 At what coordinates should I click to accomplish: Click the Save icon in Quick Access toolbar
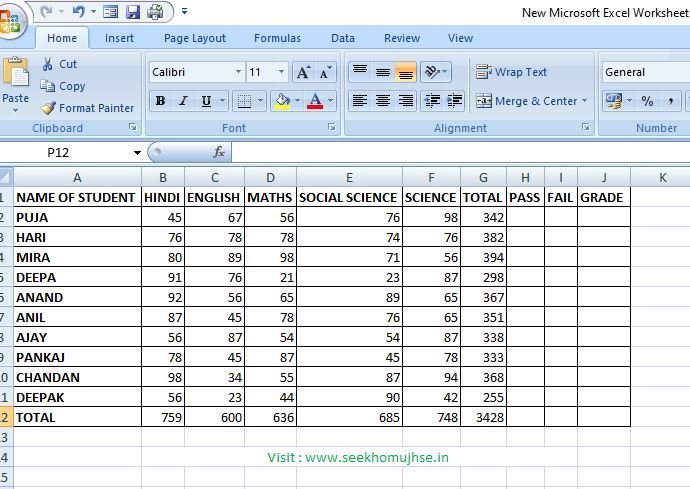pyautogui.click(x=132, y=12)
